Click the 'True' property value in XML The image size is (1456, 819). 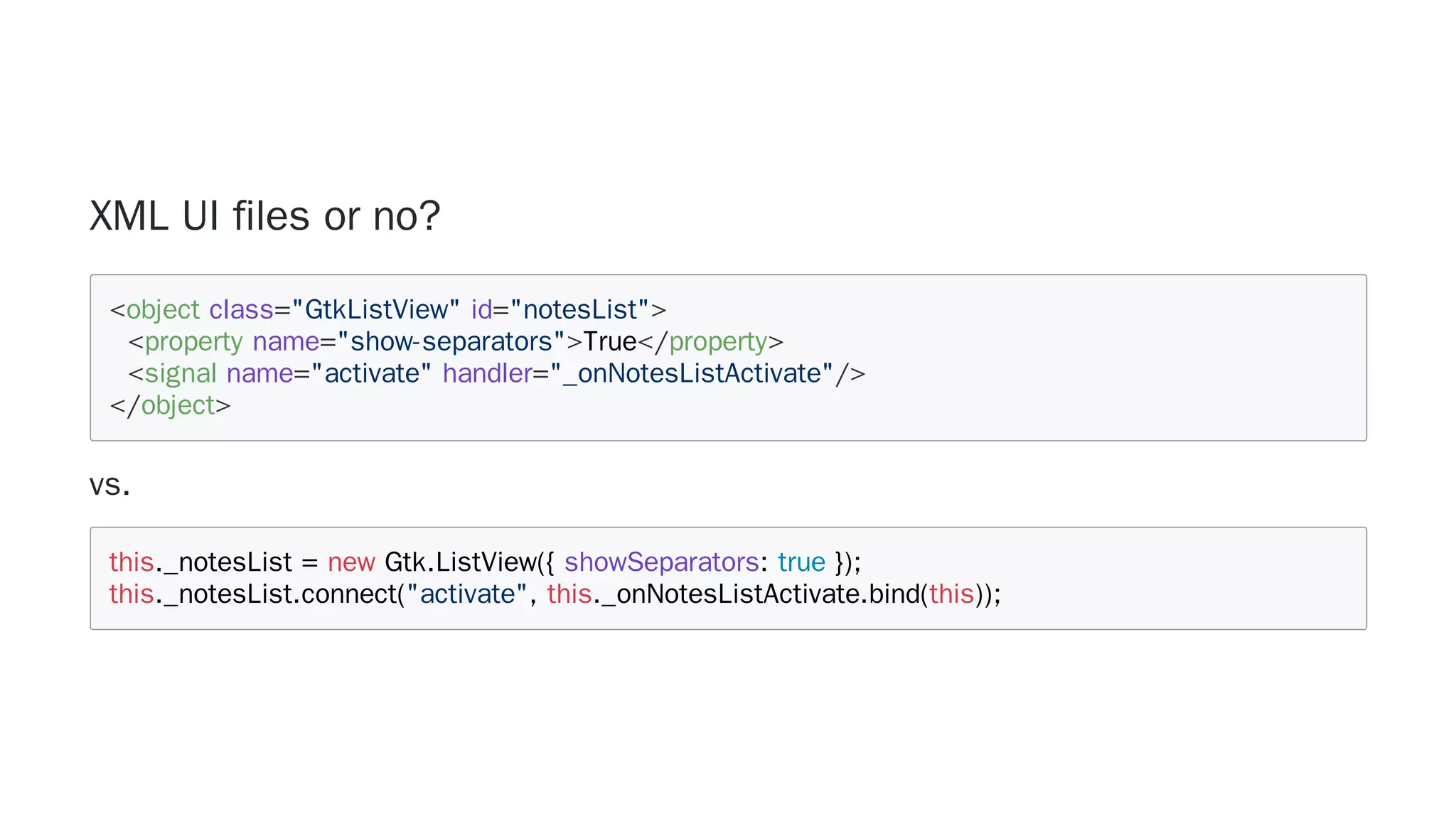pyautogui.click(x=609, y=342)
